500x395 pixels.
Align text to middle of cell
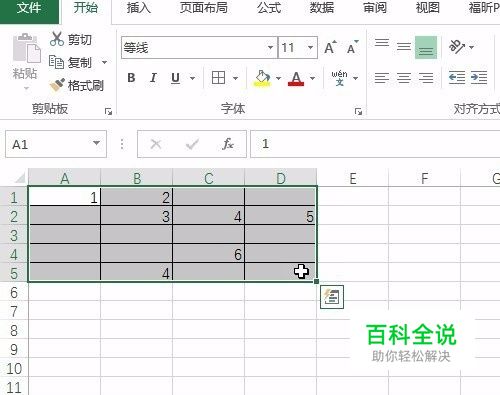click(x=404, y=47)
